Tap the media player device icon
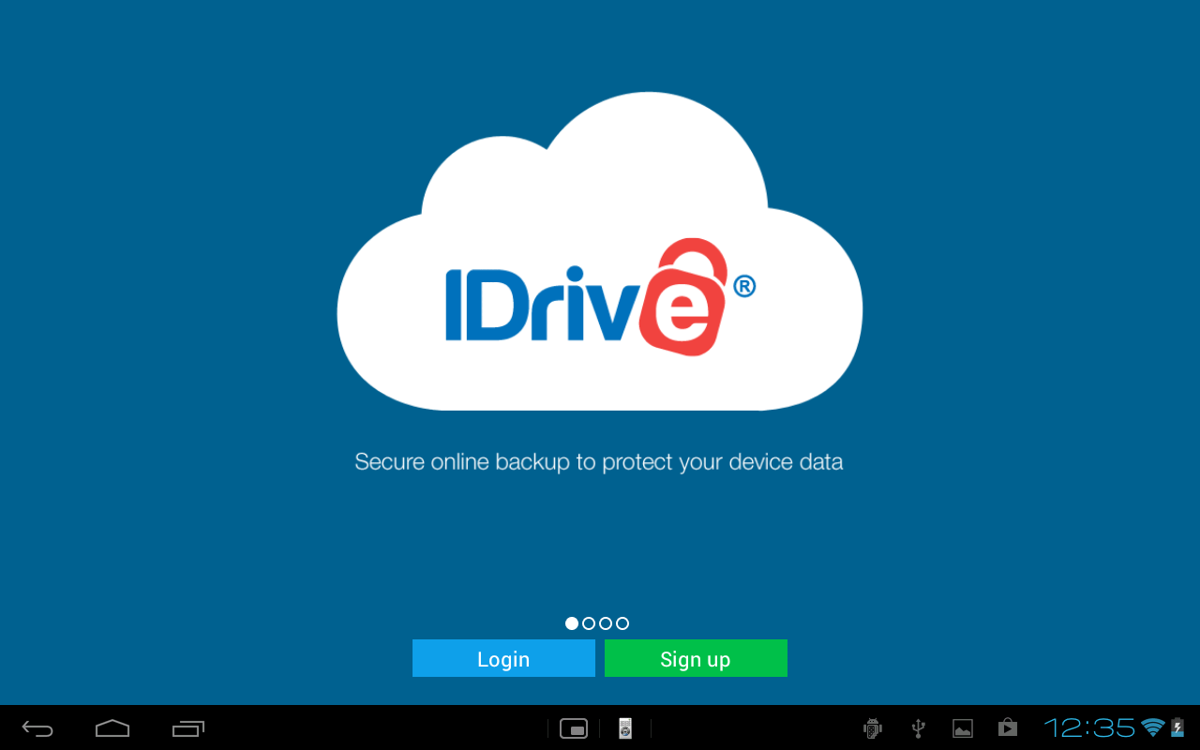Viewport: 1200px width, 750px height. pyautogui.click(x=625, y=728)
